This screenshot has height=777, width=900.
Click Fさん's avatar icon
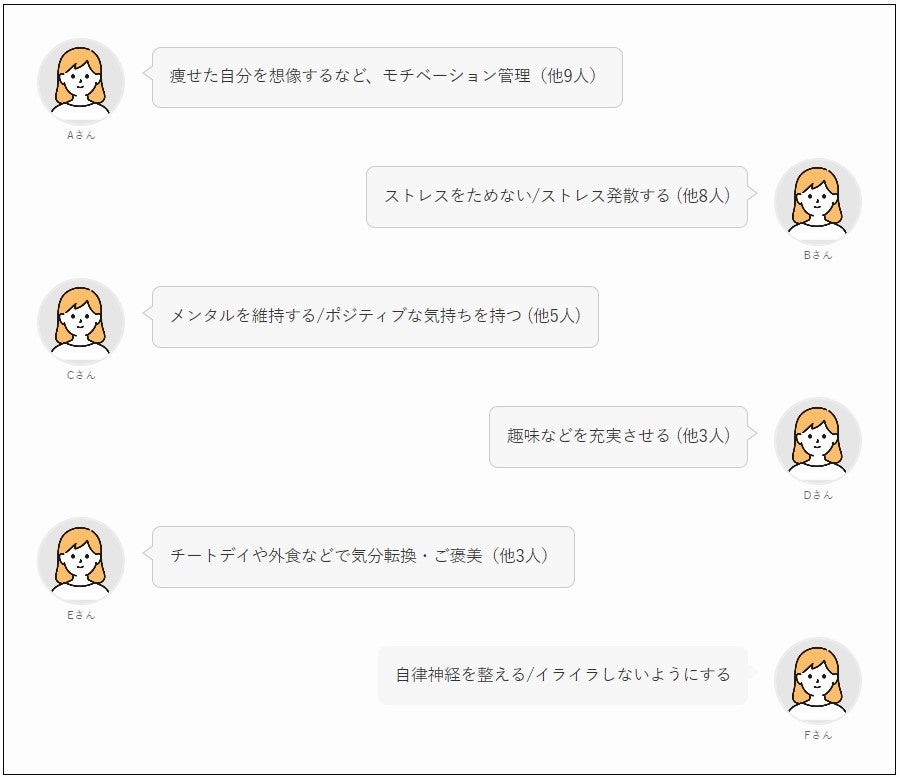pyautogui.click(x=818, y=681)
